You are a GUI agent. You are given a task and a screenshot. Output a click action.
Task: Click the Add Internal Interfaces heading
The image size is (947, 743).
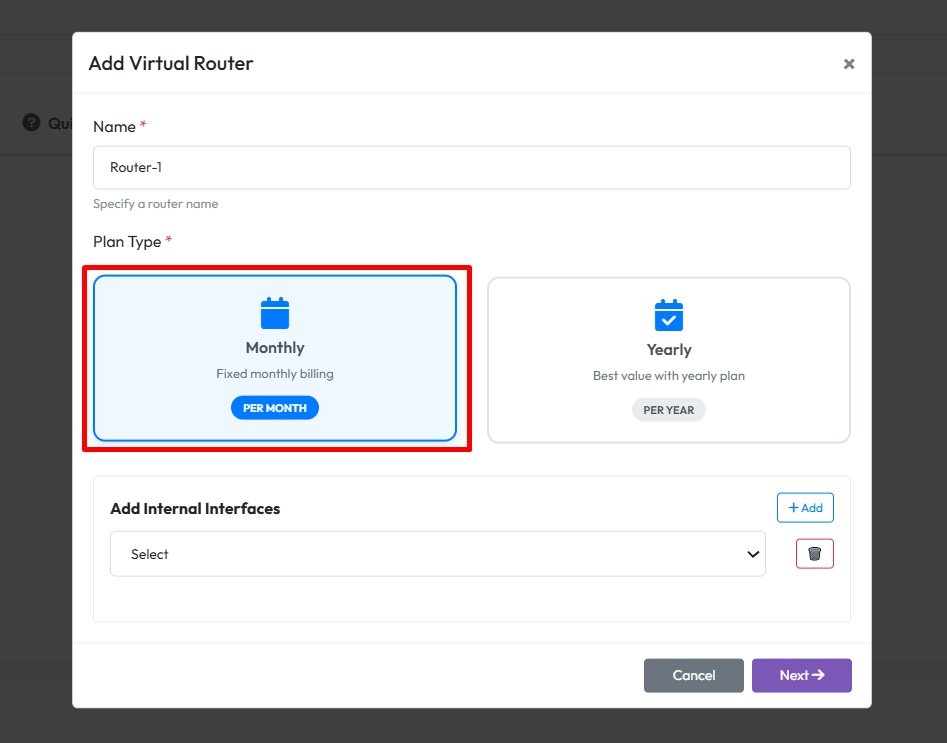[x=195, y=508]
